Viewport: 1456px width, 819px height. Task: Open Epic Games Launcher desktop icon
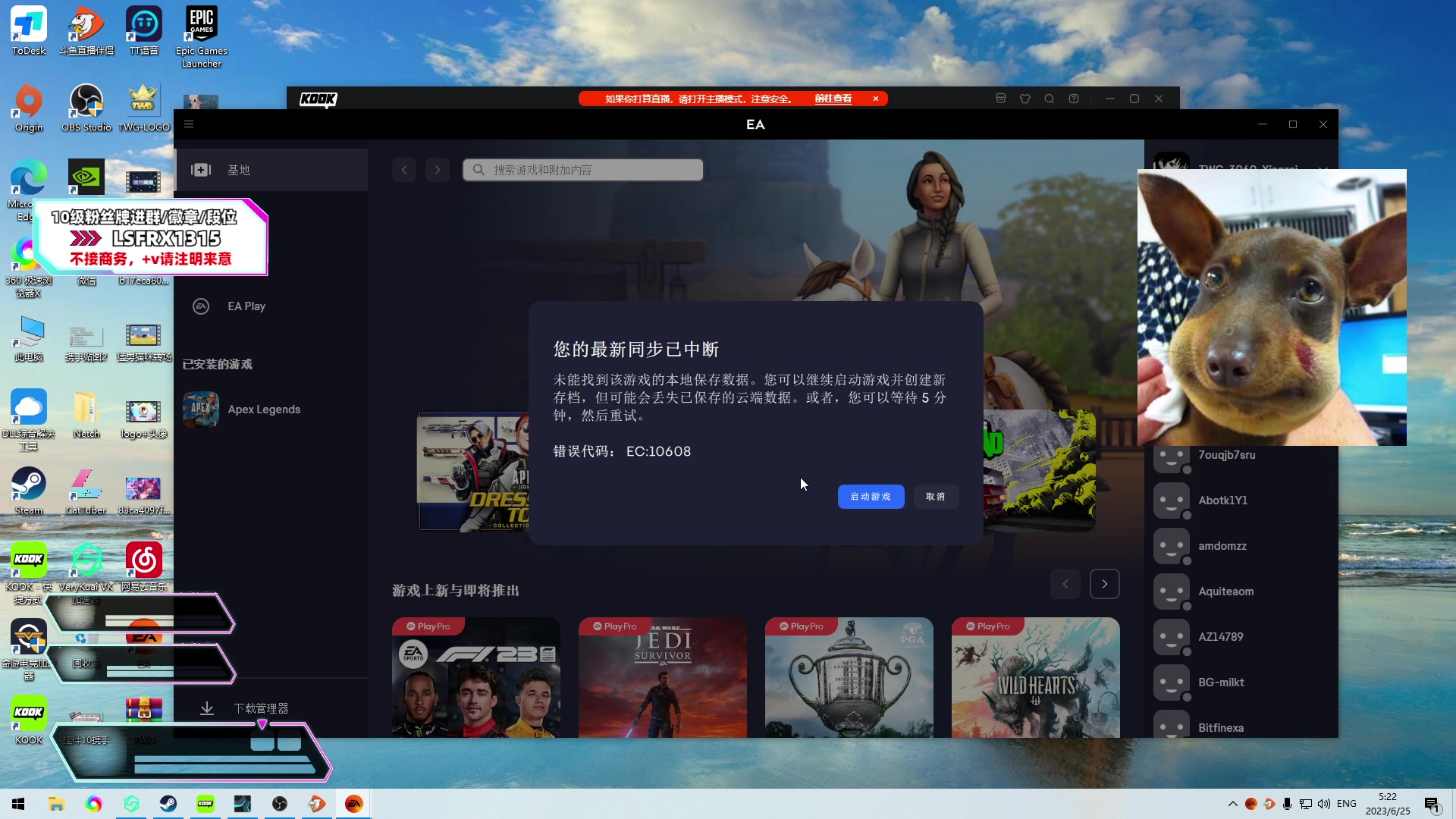tap(202, 37)
